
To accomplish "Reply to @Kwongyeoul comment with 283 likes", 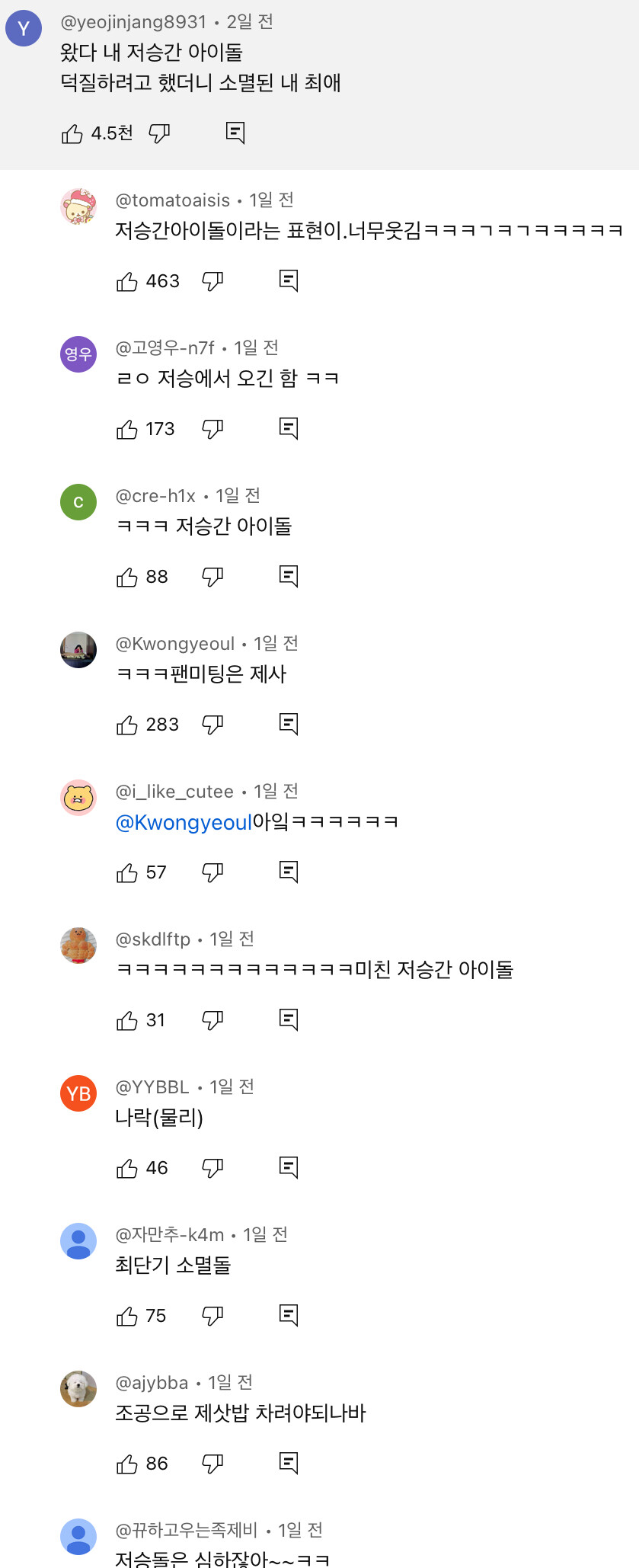I will tap(289, 725).
